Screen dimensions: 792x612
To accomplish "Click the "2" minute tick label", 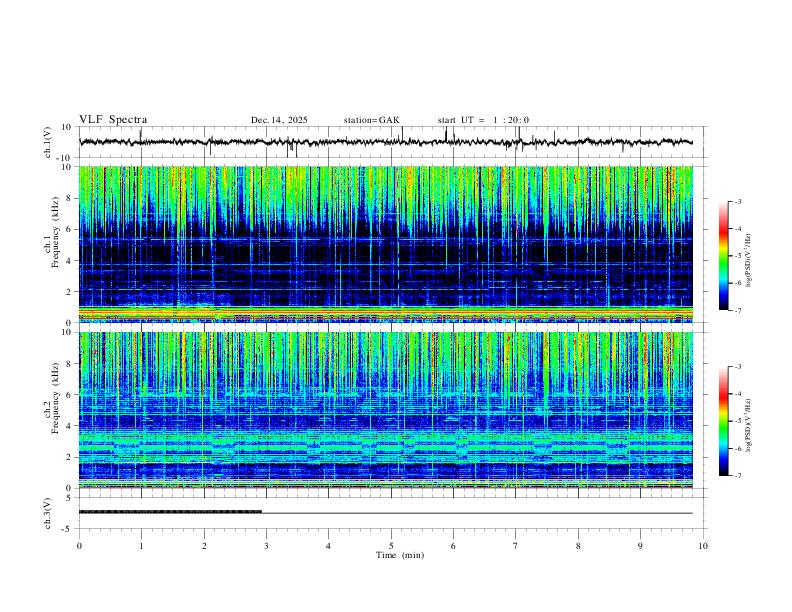I will click(x=204, y=546).
